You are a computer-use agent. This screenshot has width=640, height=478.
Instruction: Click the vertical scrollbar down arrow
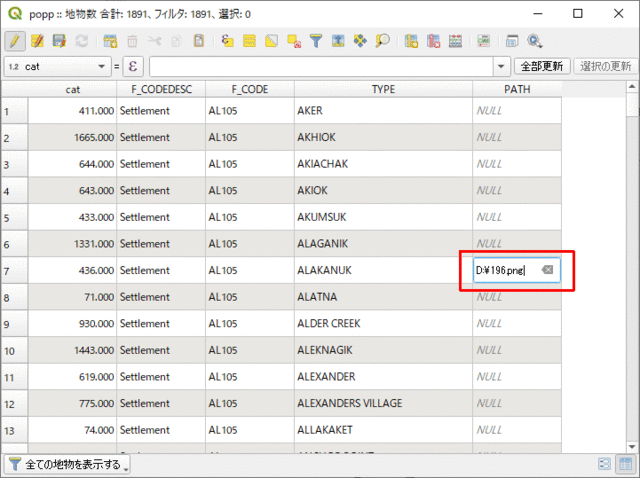coord(632,447)
